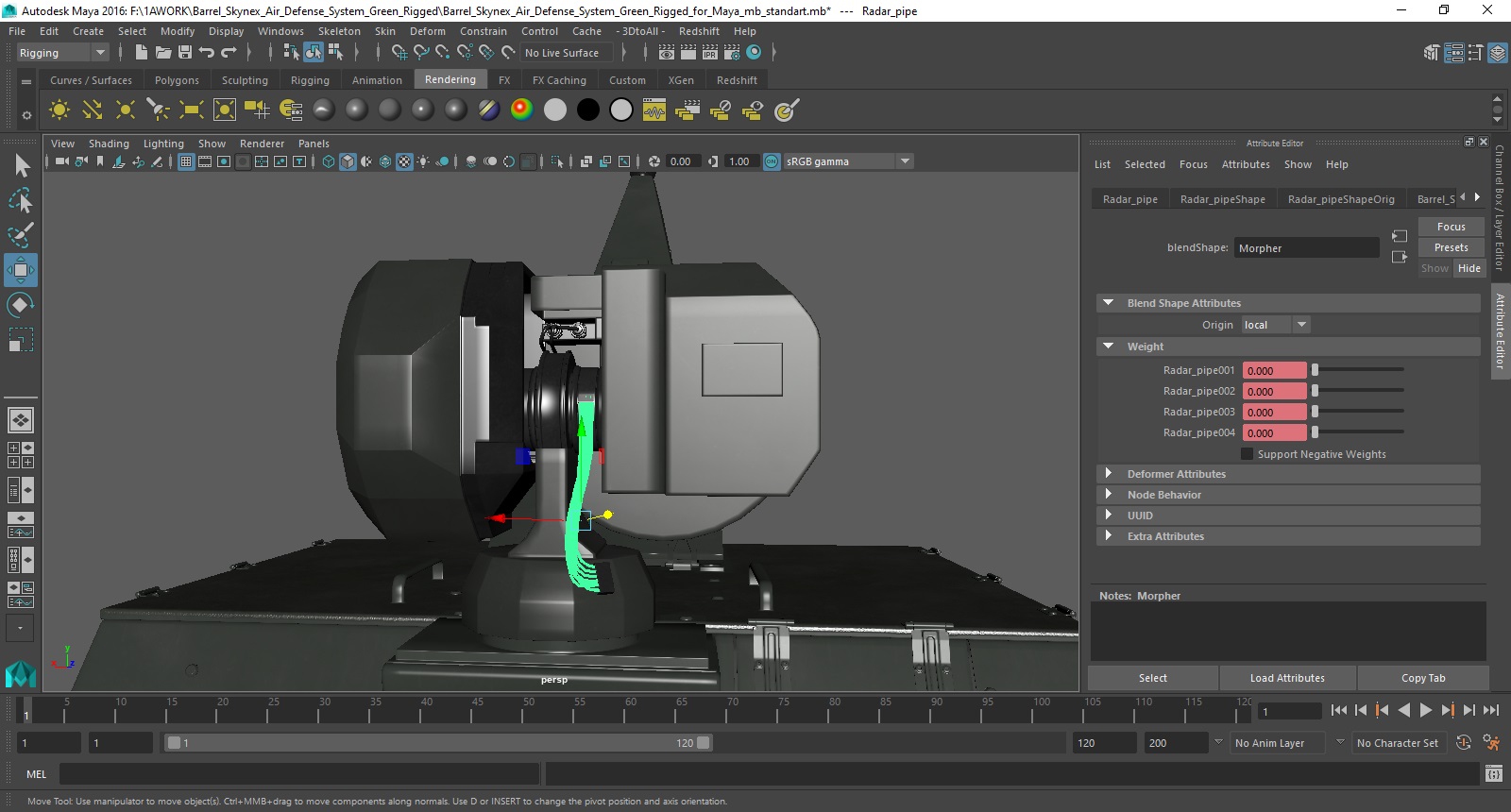
Task: Create a point light from the shelf
Action: click(126, 110)
